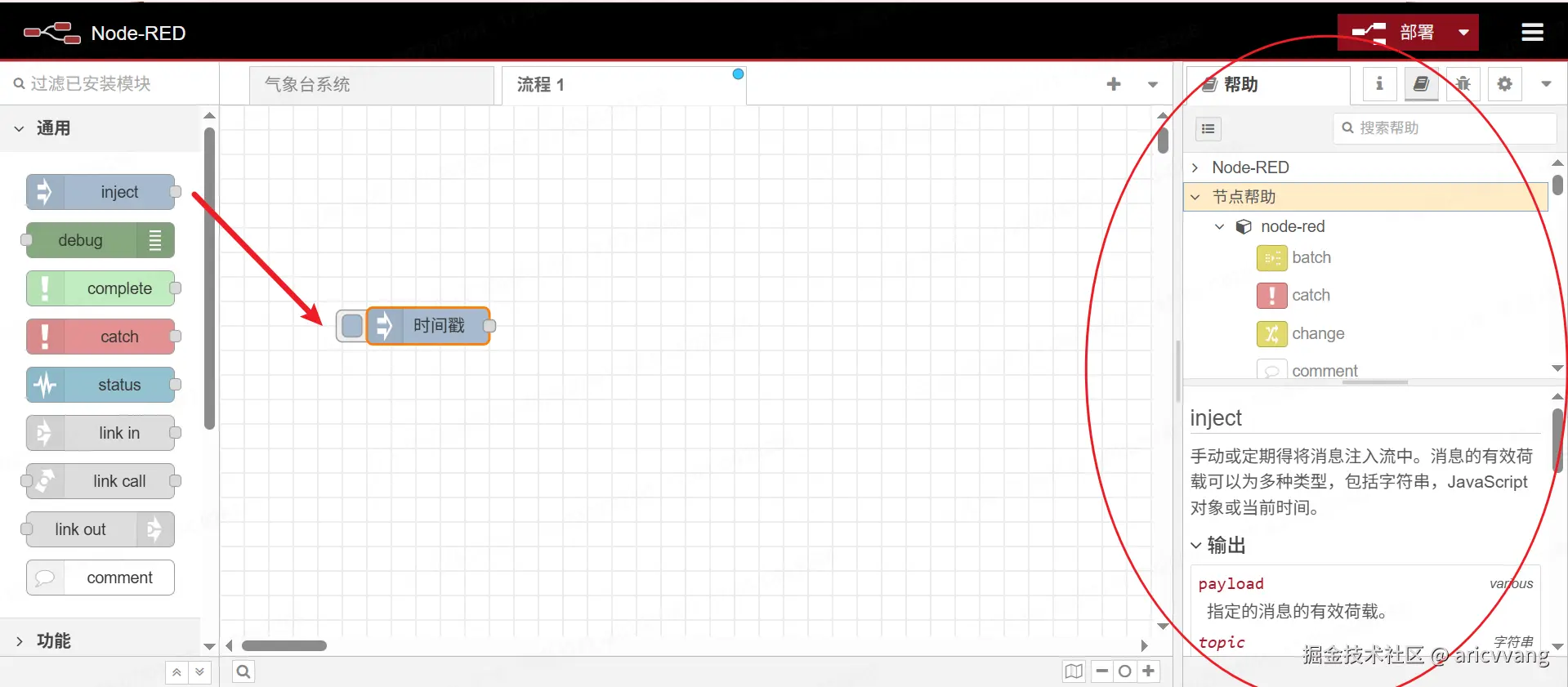
Task: Reset canvas zoom with circle button
Action: tap(1125, 671)
